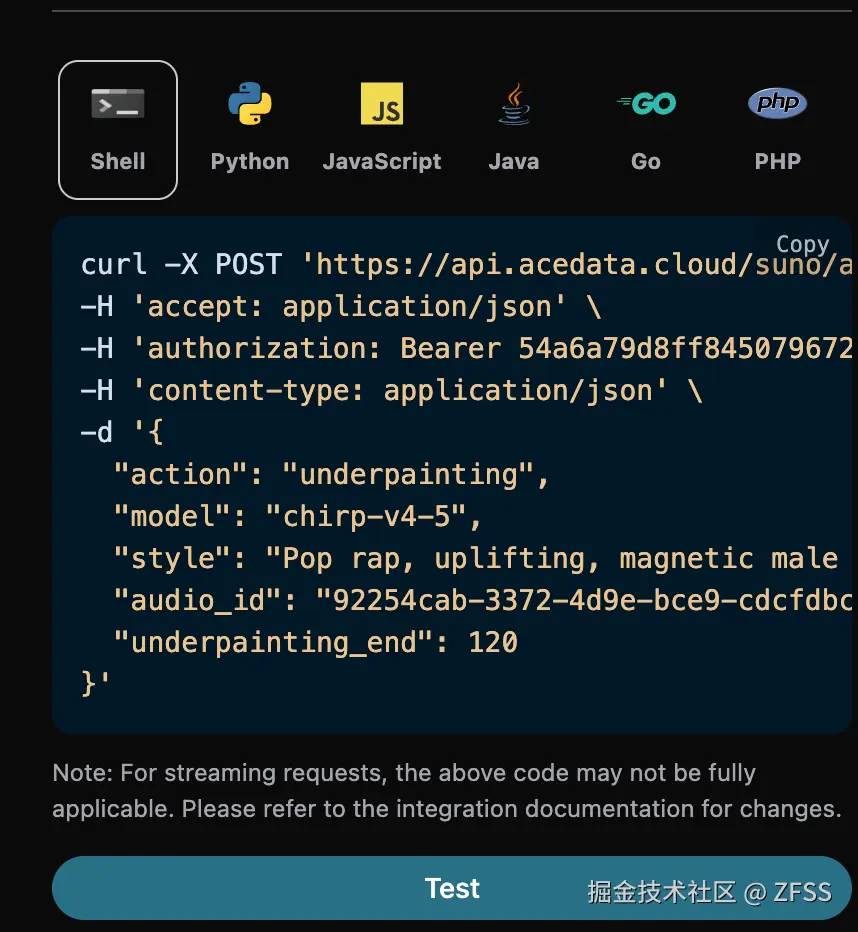Viewport: 858px width, 932px height.
Task: Select the PHP logo icon
Action: [778, 103]
